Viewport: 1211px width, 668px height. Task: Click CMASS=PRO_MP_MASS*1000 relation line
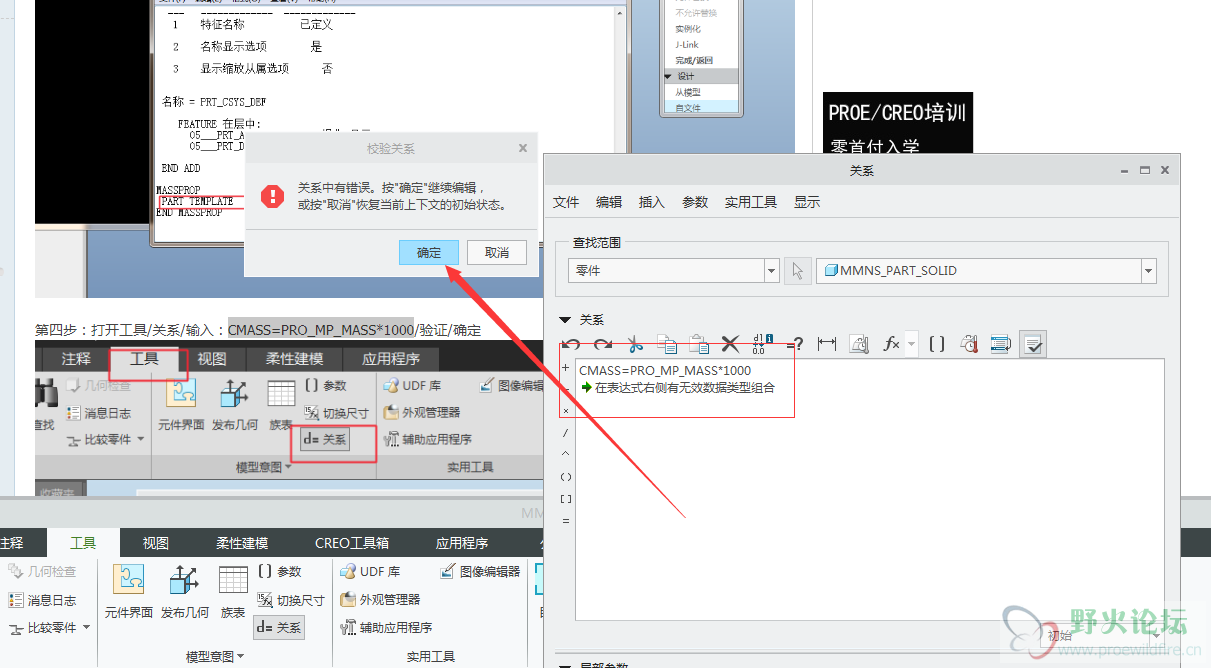(665, 371)
